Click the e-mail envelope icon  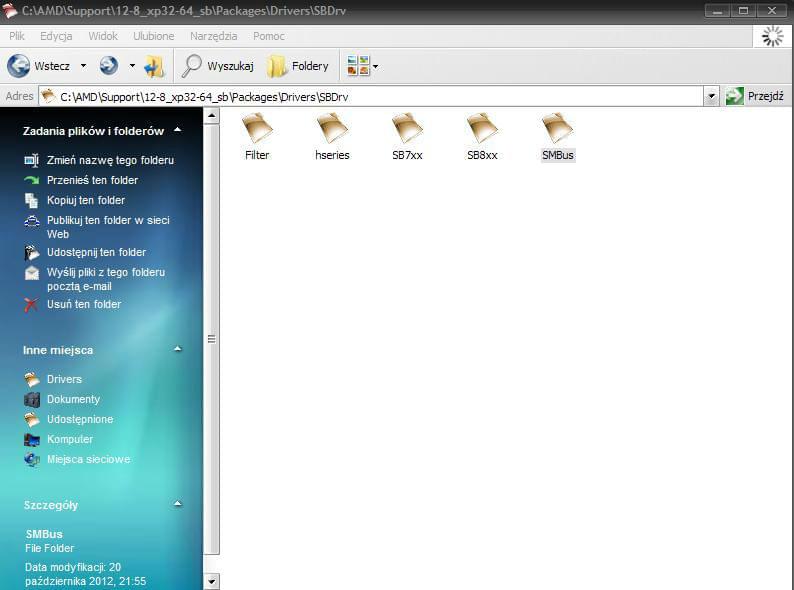[x=31, y=273]
